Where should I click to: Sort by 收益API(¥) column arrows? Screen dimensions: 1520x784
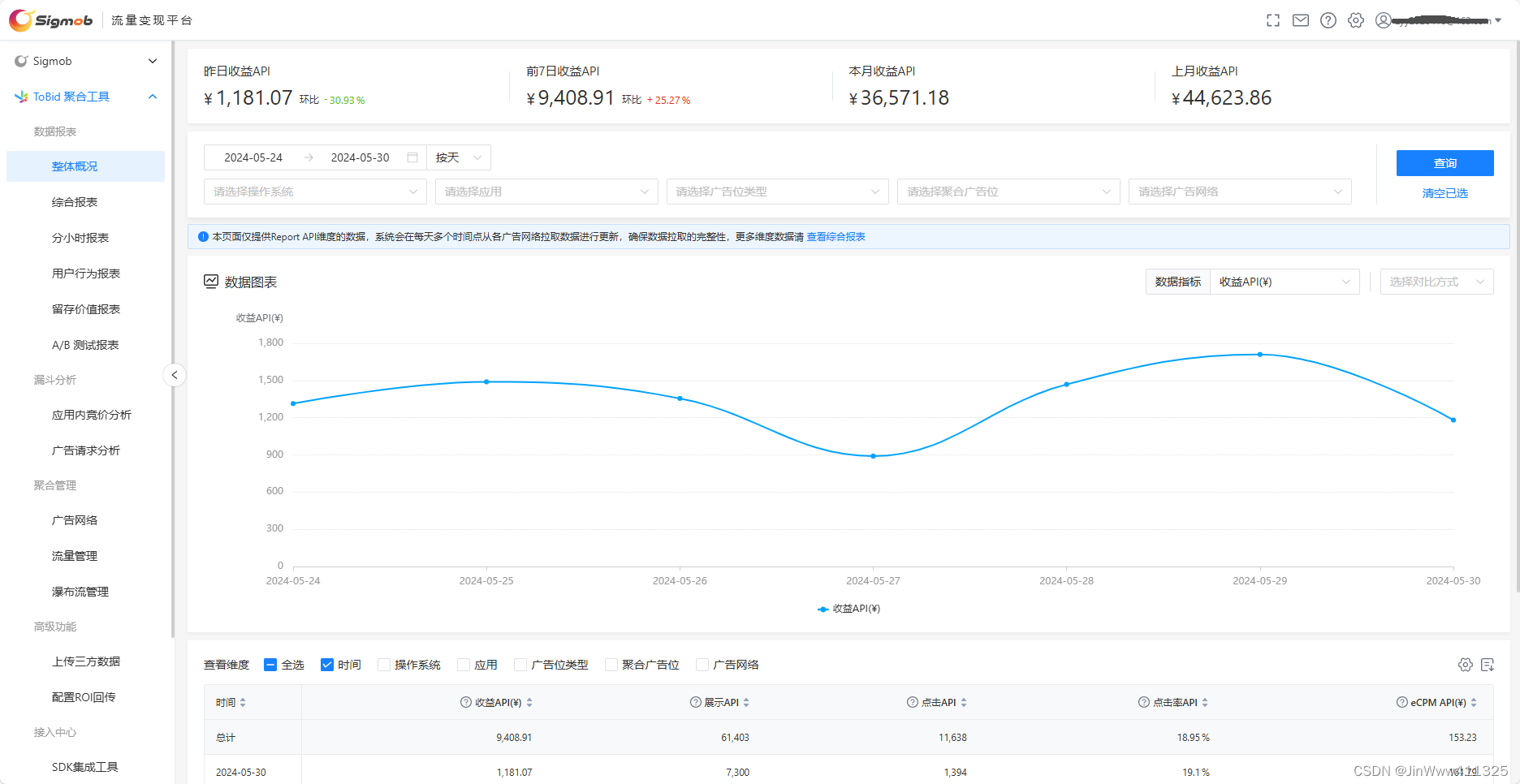tap(529, 703)
